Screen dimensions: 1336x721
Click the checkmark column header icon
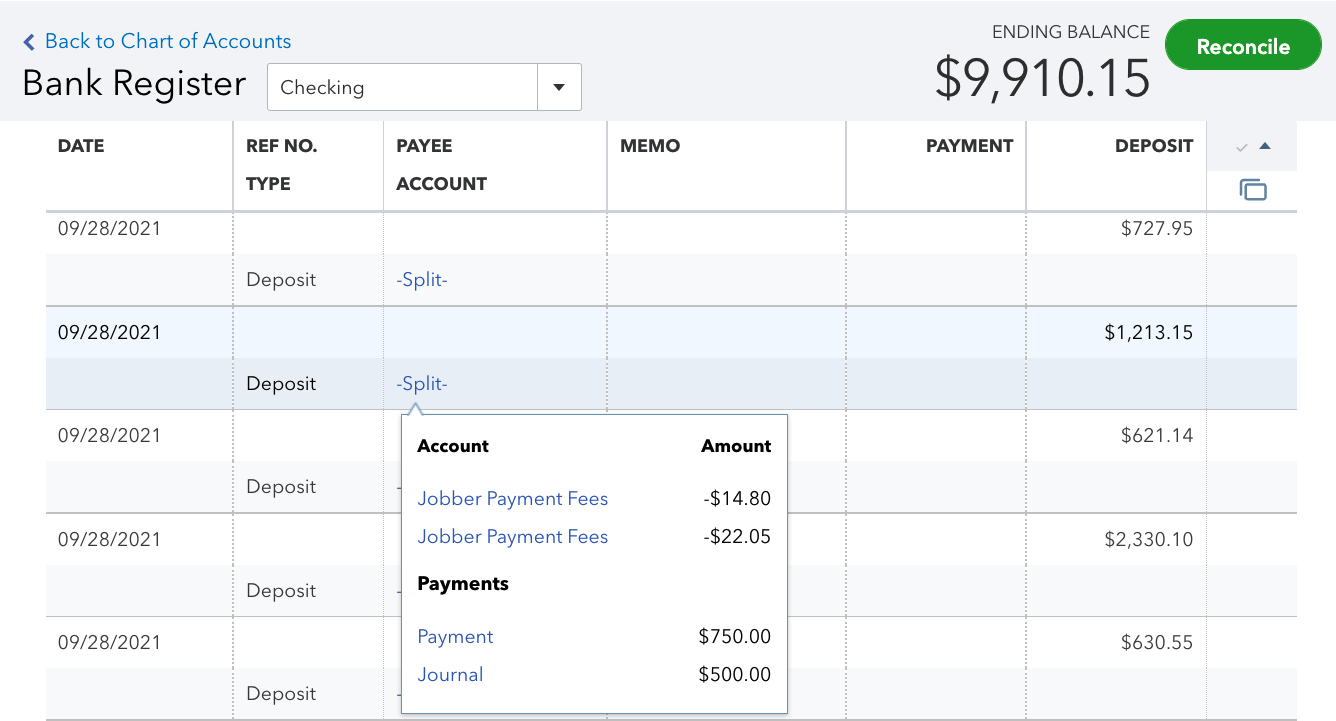(x=1241, y=147)
